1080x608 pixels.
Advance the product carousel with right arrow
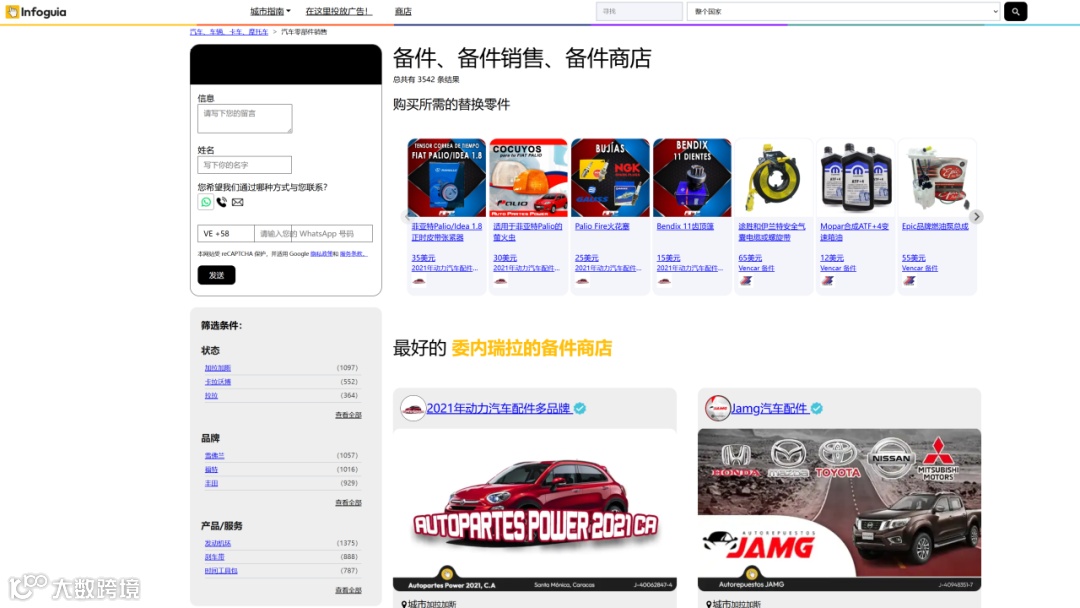click(976, 216)
